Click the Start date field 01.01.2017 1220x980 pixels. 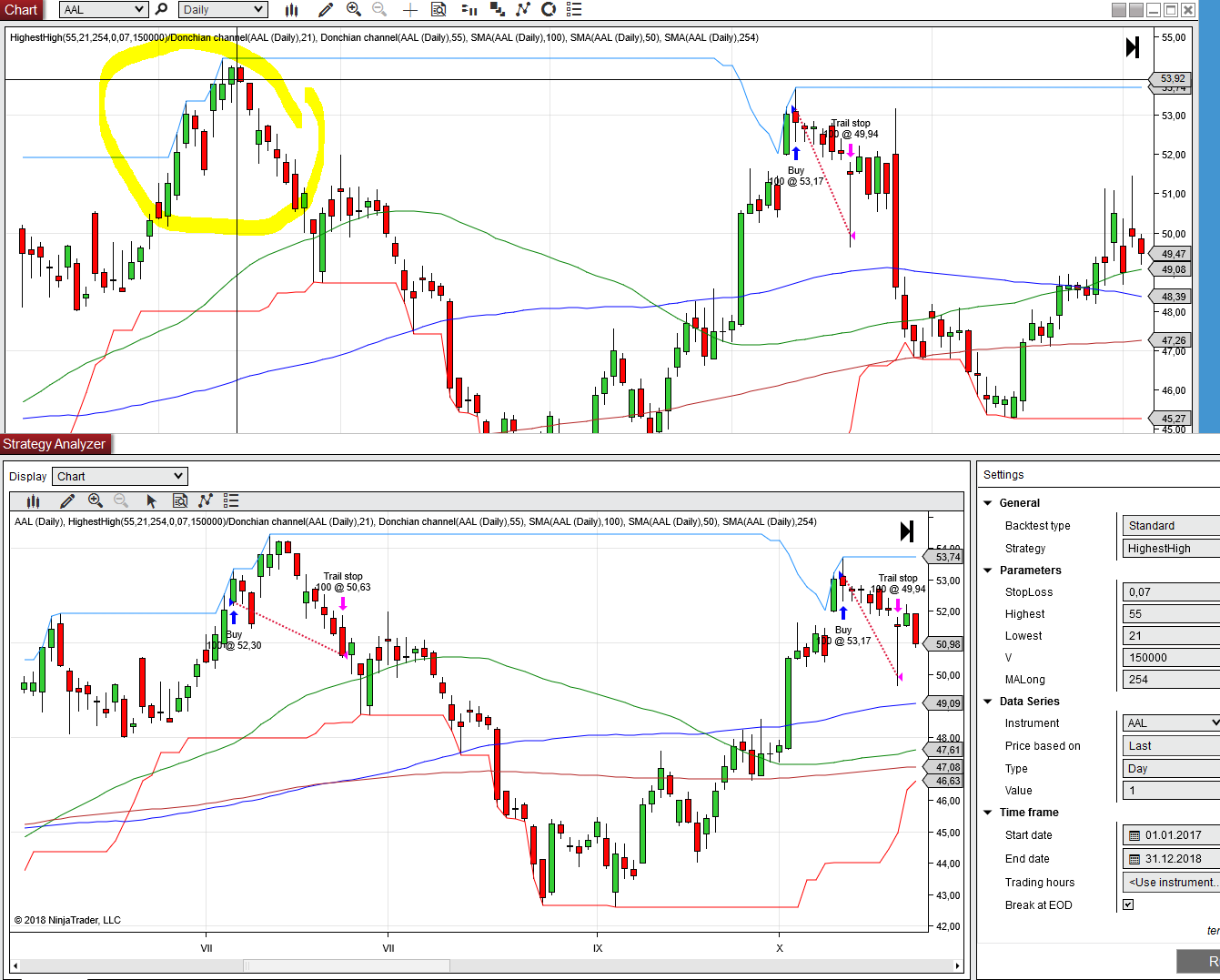pos(1173,835)
